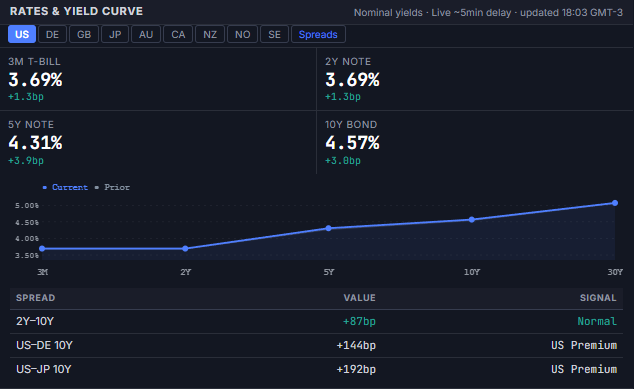Viewport: 634px width, 389px height.
Task: Click the 10Y x-axis label
Action: [x=472, y=272]
